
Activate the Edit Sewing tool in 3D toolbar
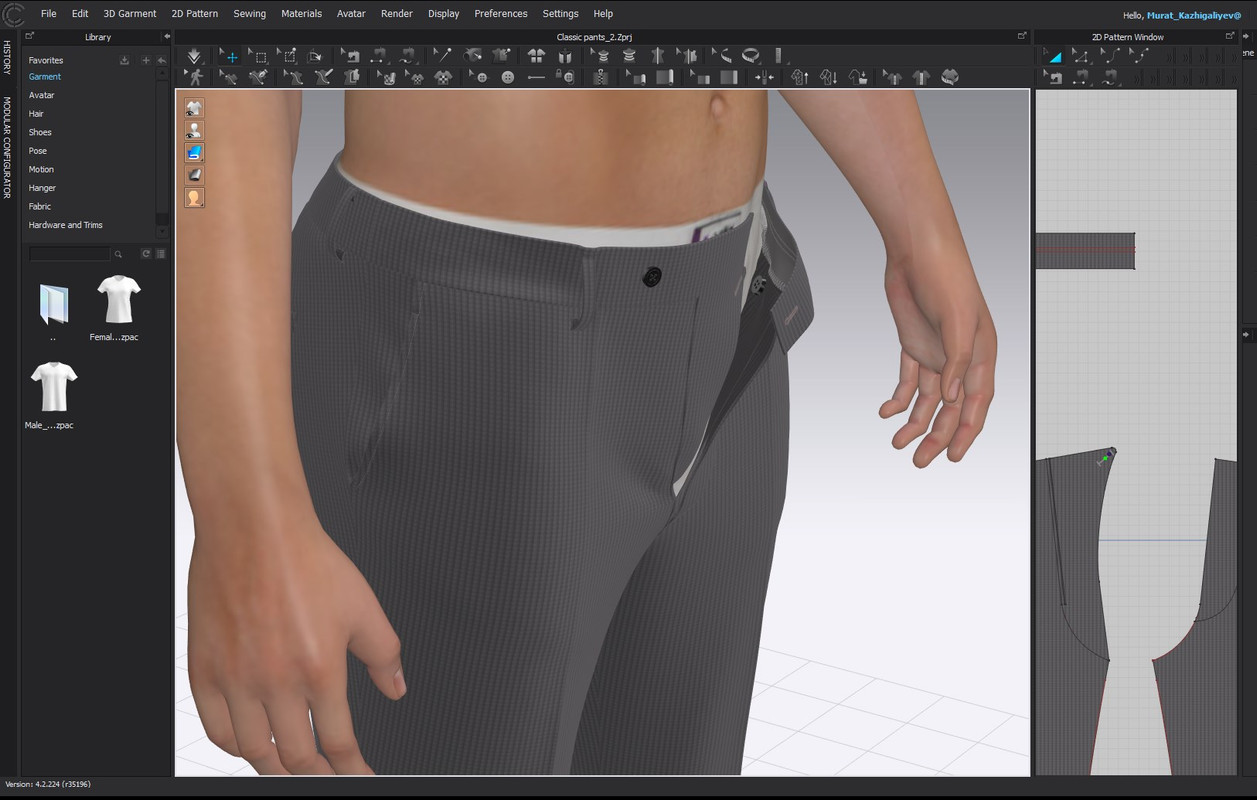[350, 57]
